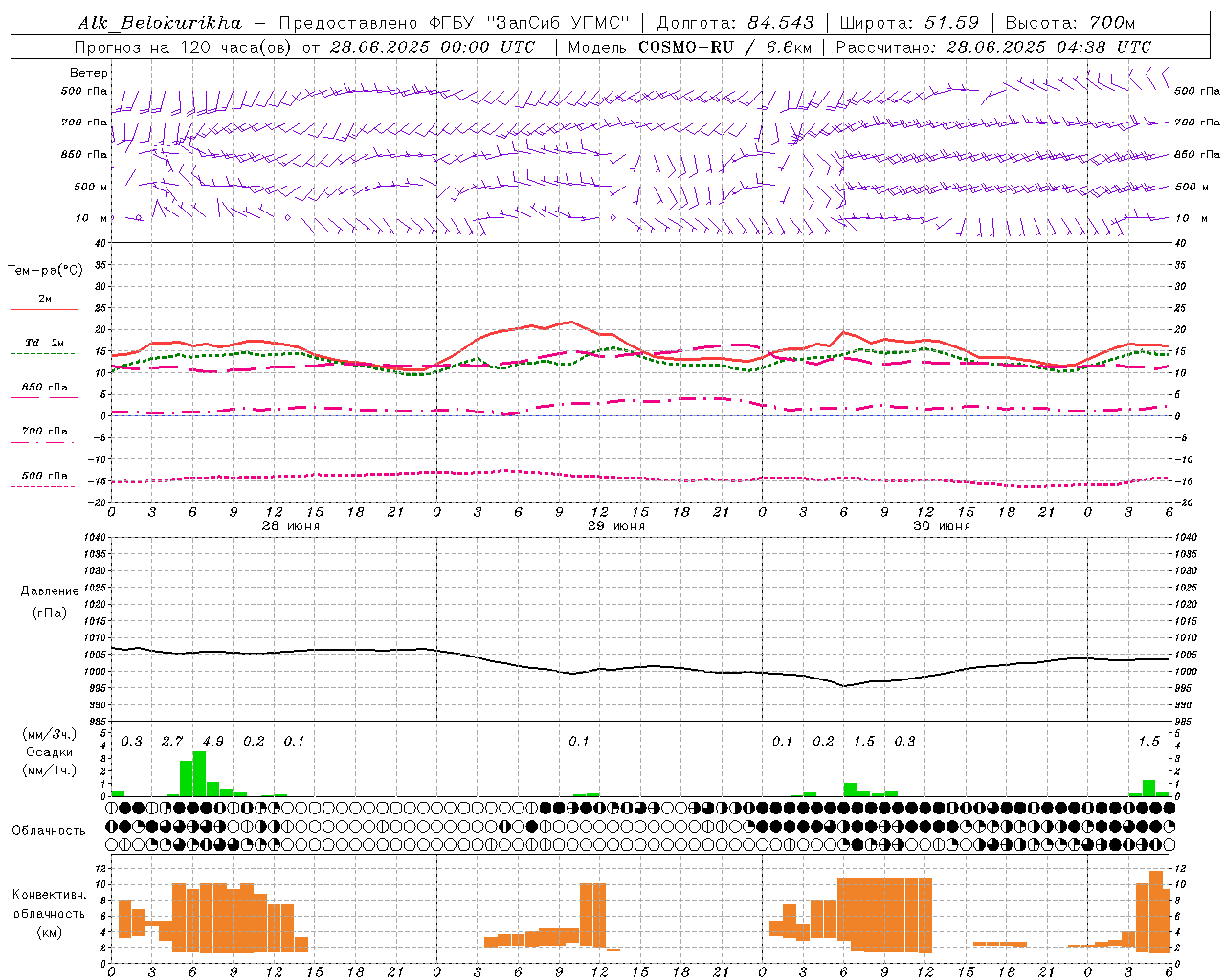The image size is (1225, 980).
Task: Click the (км) unit label under convective cloudiness
Action: (x=49, y=932)
